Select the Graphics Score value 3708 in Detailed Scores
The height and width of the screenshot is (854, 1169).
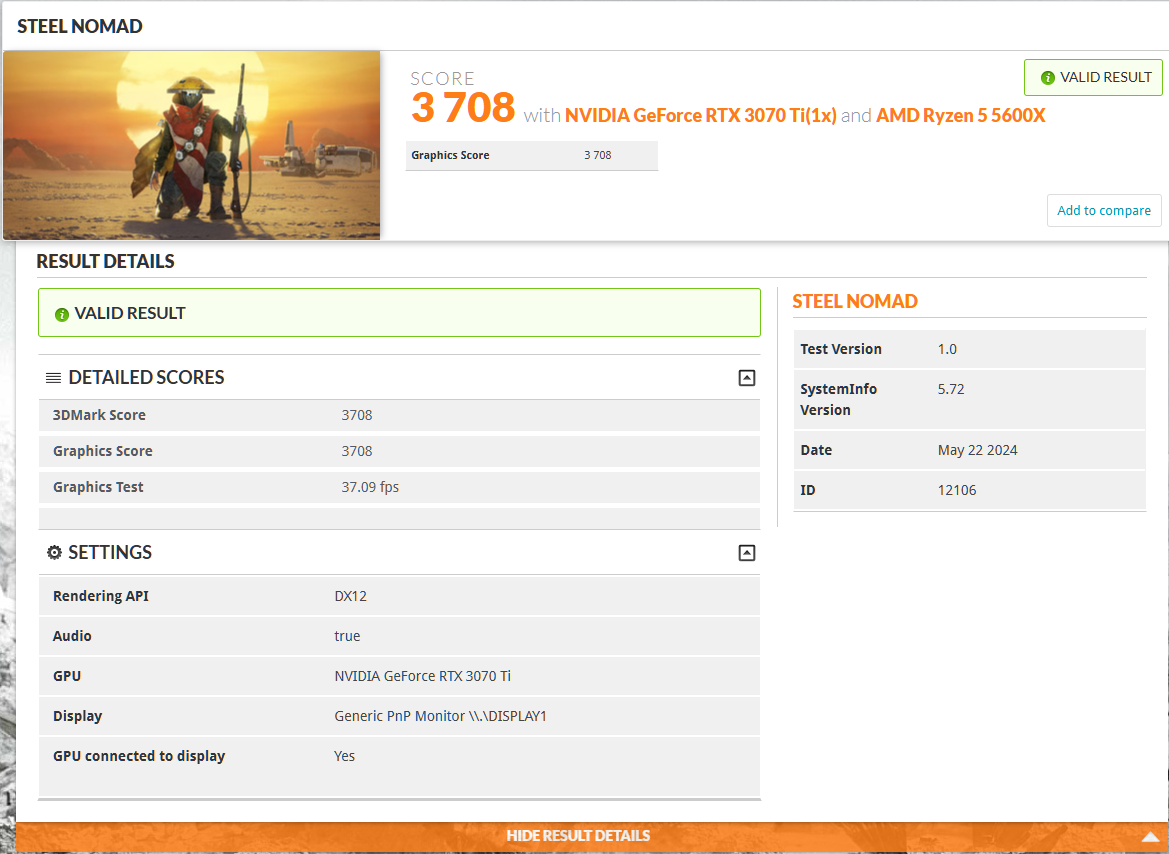[356, 451]
